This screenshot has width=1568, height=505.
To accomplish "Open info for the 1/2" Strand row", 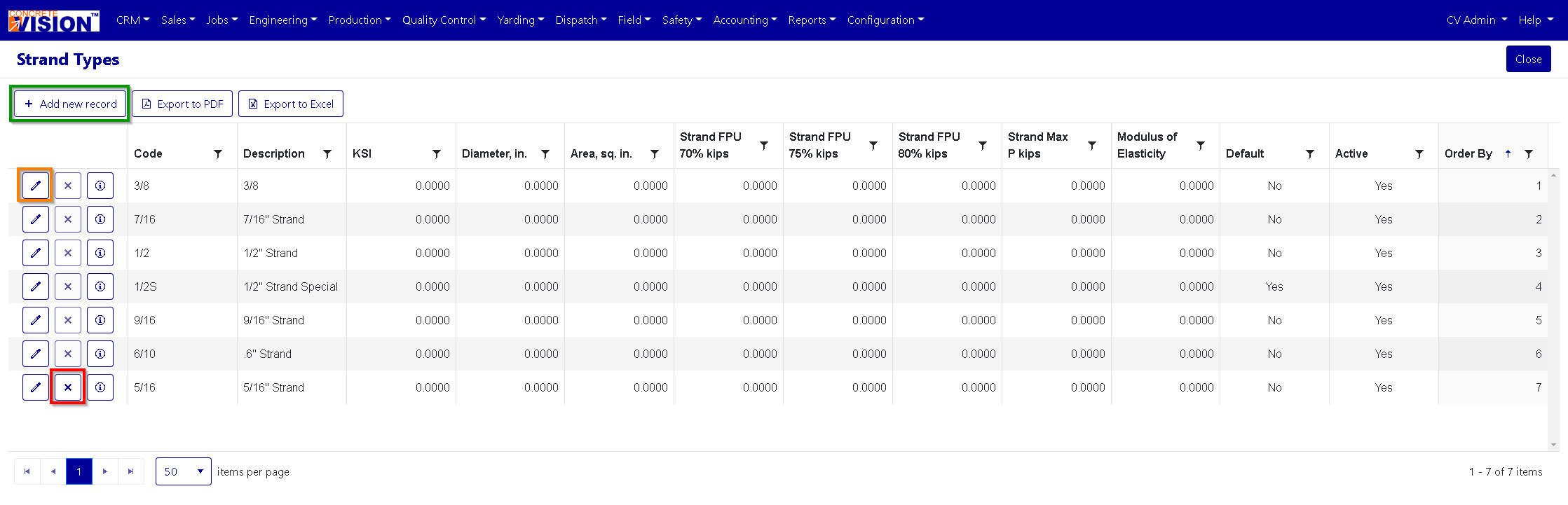I will pos(100,253).
